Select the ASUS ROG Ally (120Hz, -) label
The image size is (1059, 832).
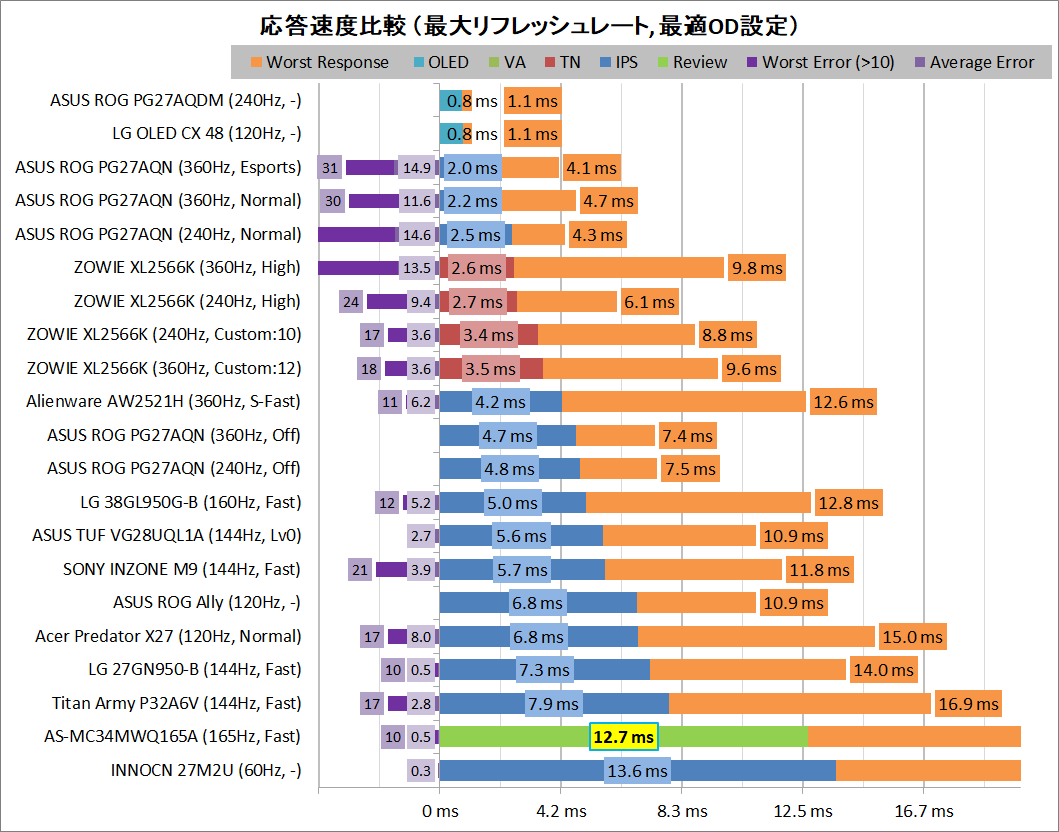tap(207, 602)
